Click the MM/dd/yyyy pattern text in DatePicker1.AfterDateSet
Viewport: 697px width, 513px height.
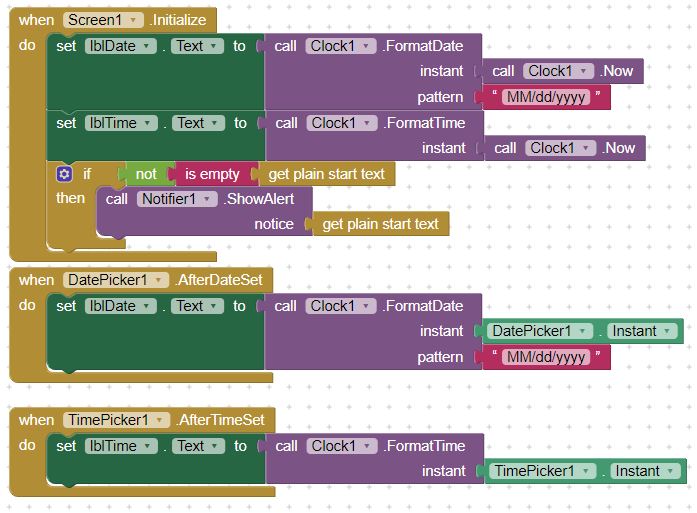point(546,357)
